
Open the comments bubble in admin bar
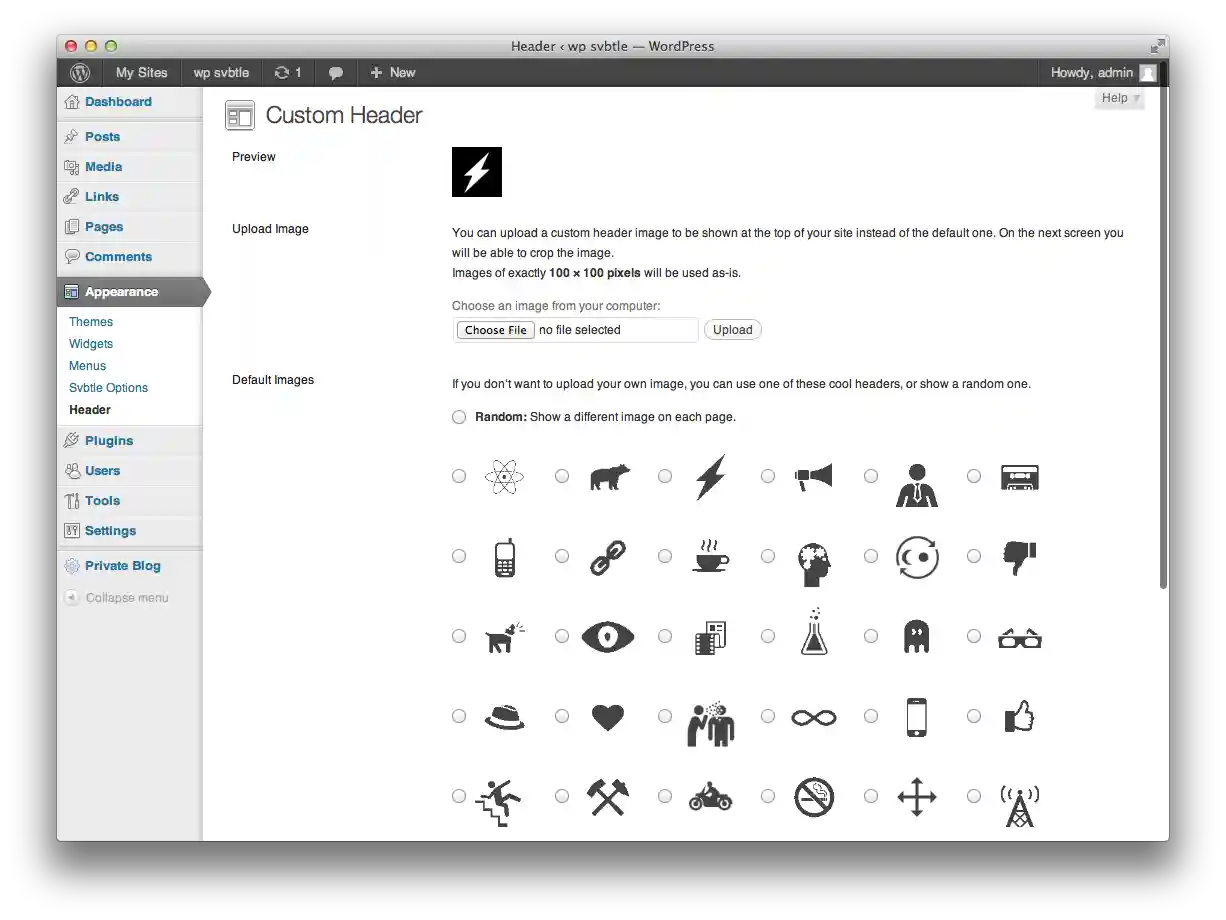tap(336, 73)
